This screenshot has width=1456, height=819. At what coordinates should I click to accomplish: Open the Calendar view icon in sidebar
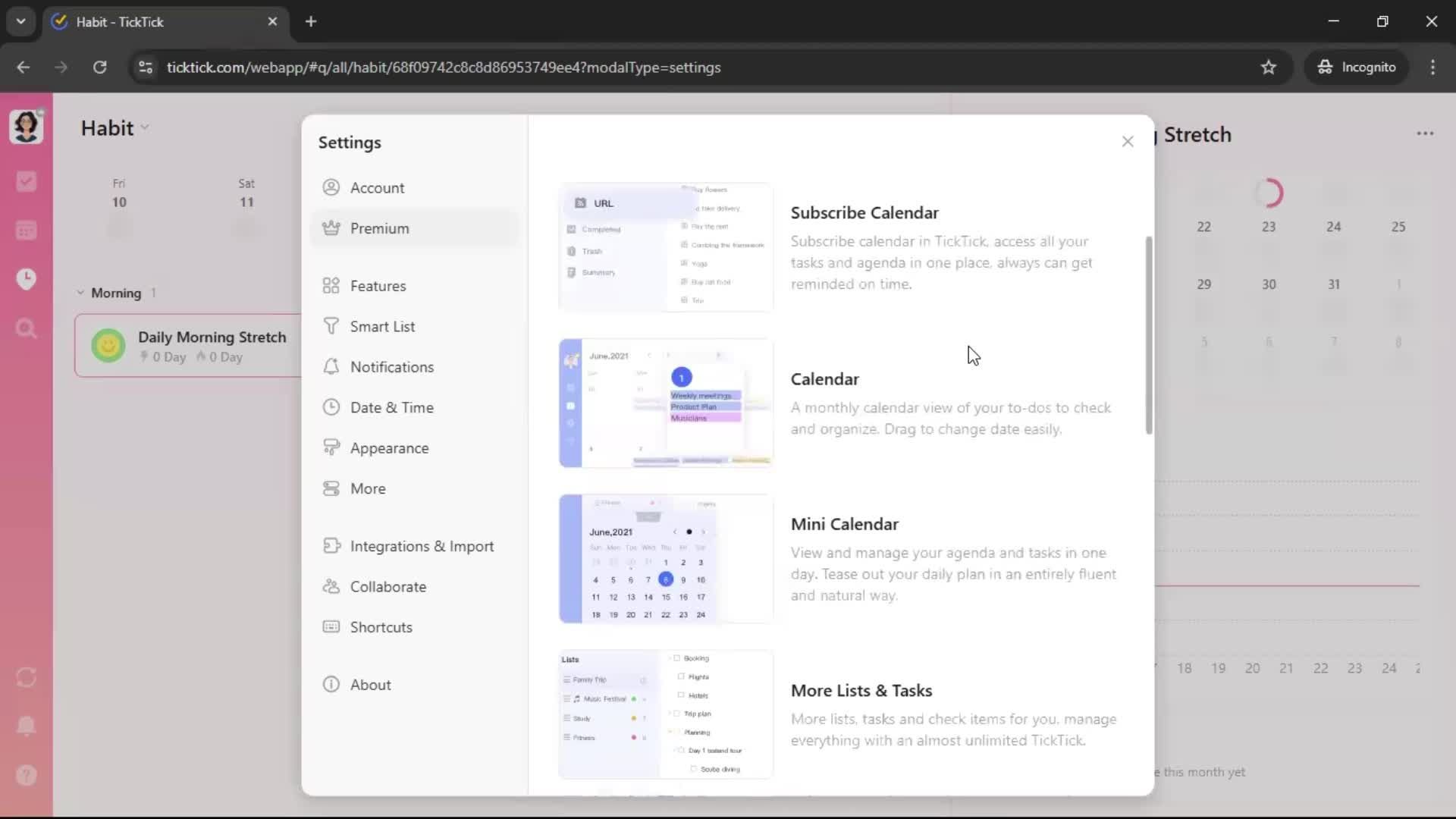27,231
